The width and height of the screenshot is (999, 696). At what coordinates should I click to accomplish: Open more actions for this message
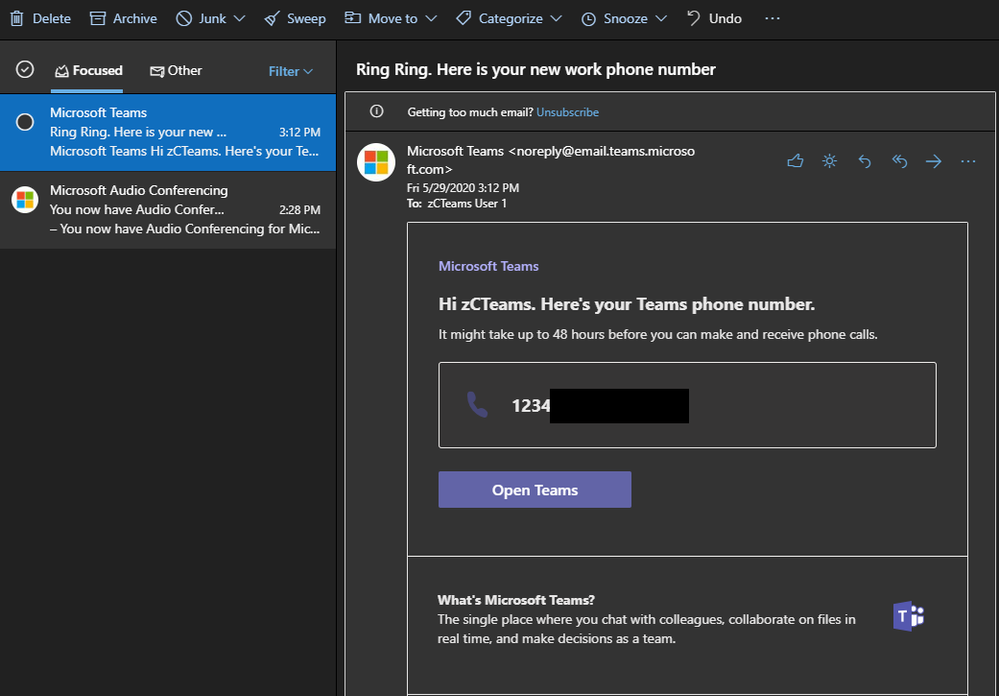967,161
